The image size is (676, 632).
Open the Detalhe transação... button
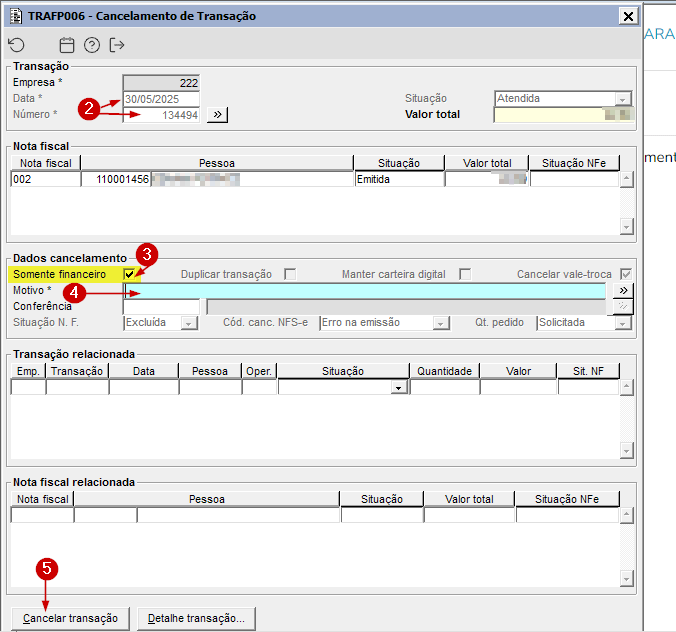click(196, 619)
